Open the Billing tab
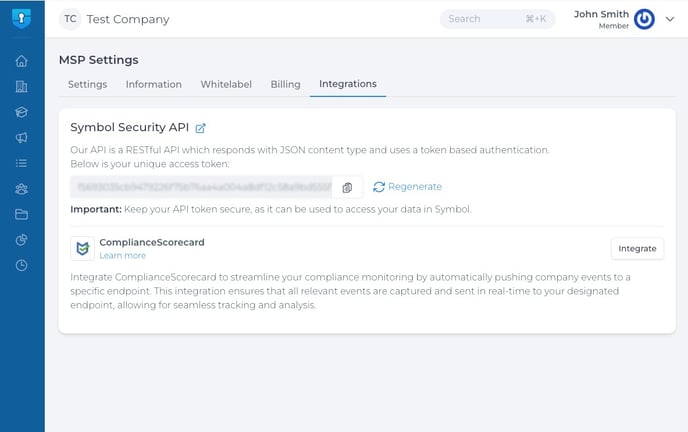The height and width of the screenshot is (432, 688). 285,85
